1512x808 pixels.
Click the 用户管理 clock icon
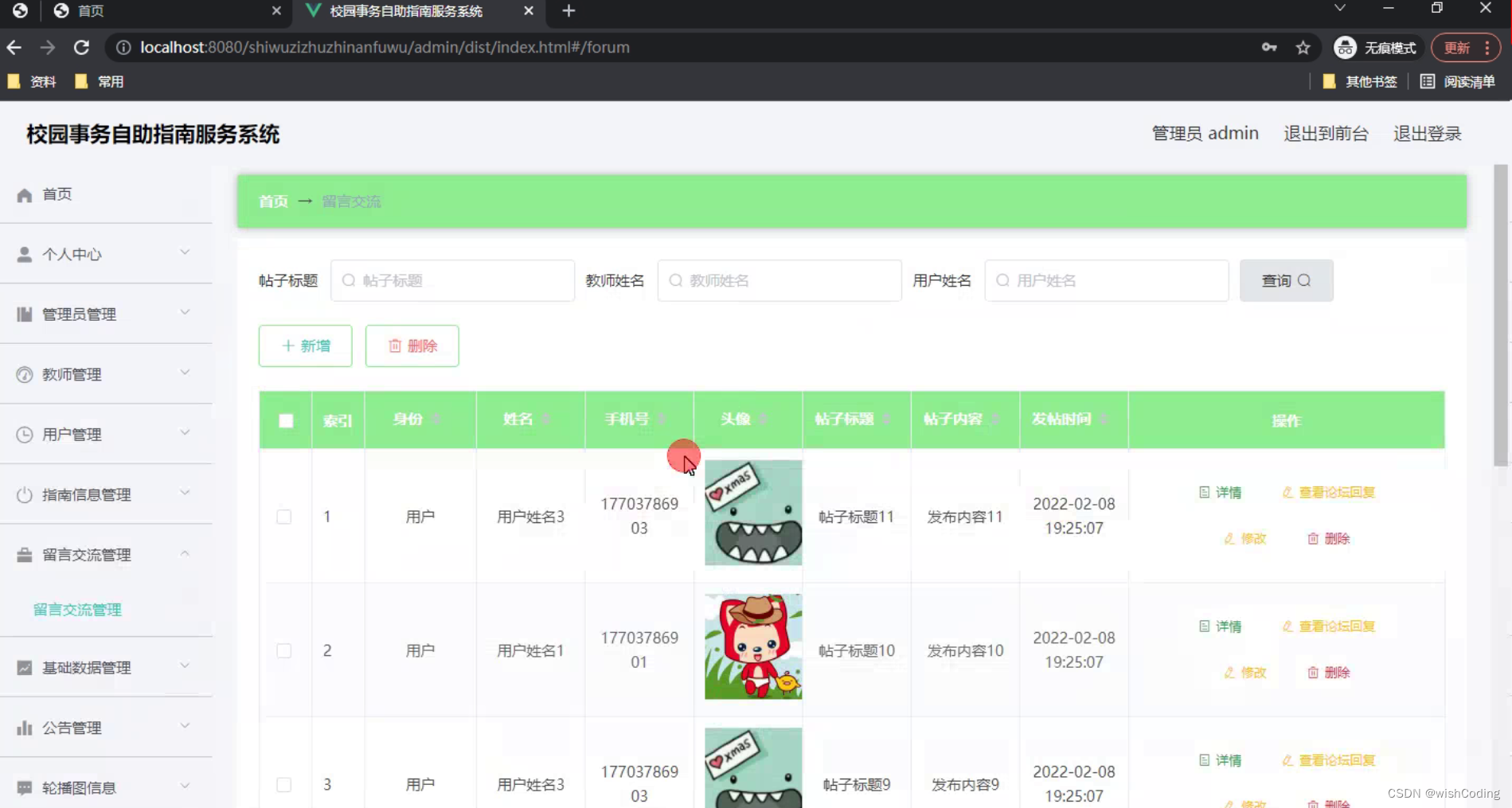pos(24,434)
